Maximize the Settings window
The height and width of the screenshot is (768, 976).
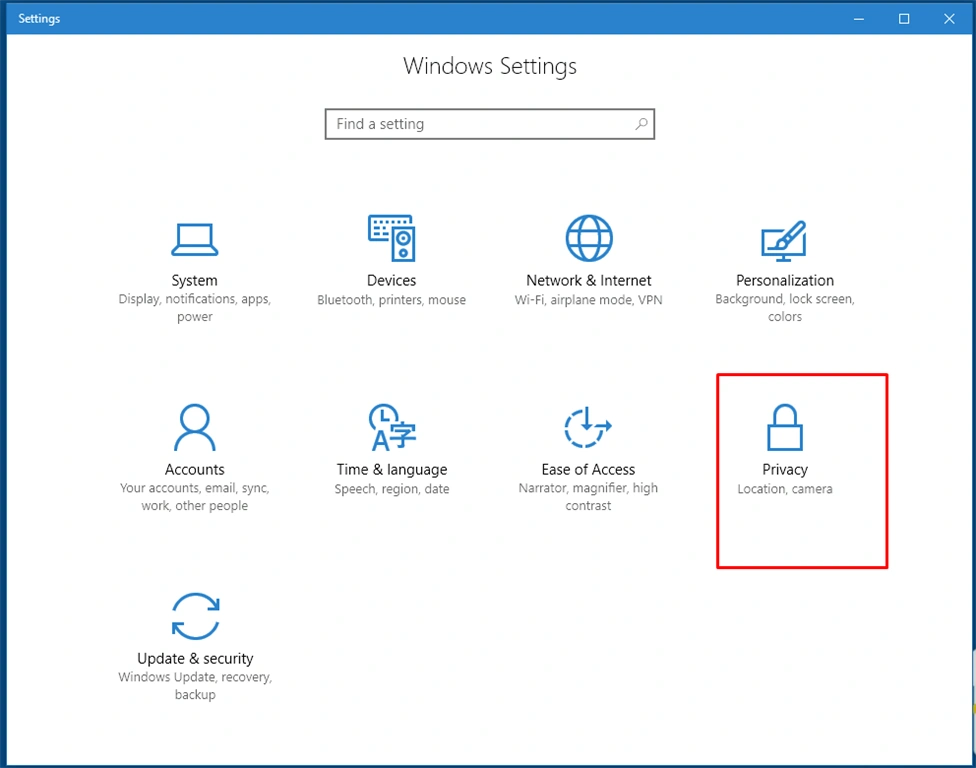click(904, 19)
